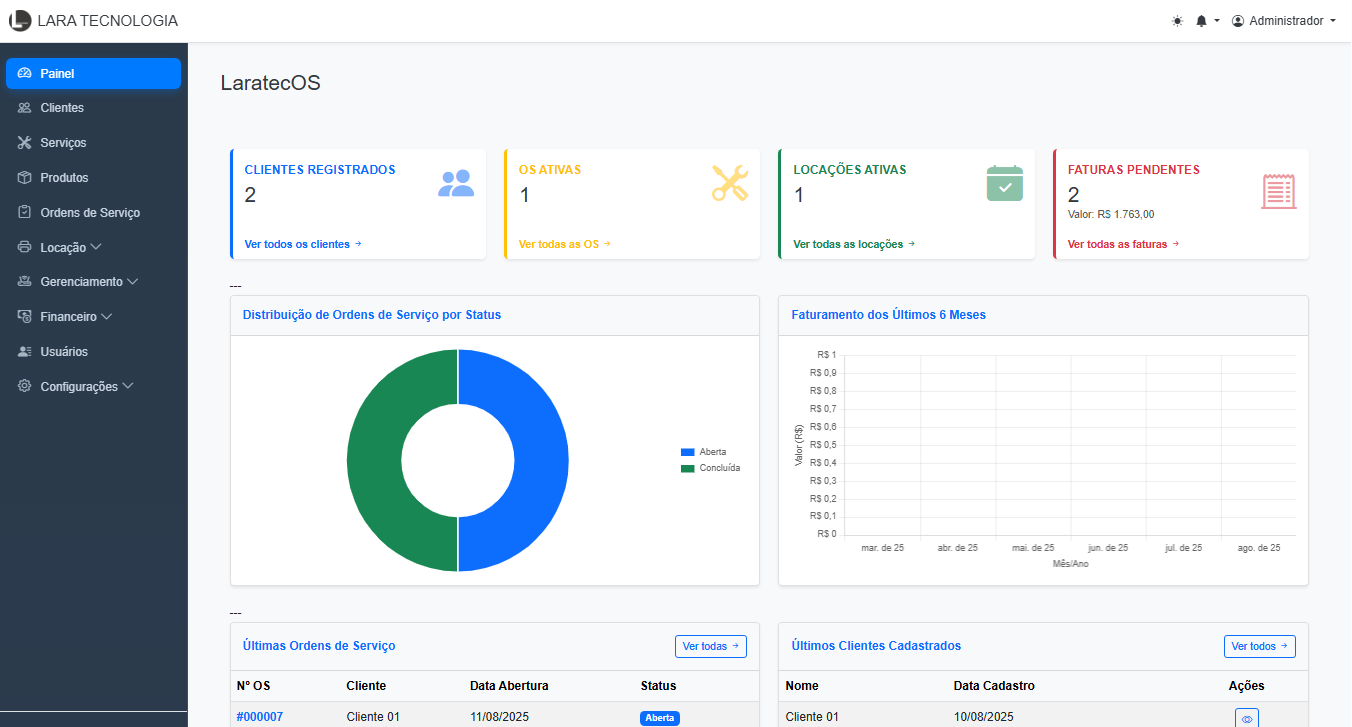Expand the Financeiro section
This screenshot has height=727, width=1352.
66,316
